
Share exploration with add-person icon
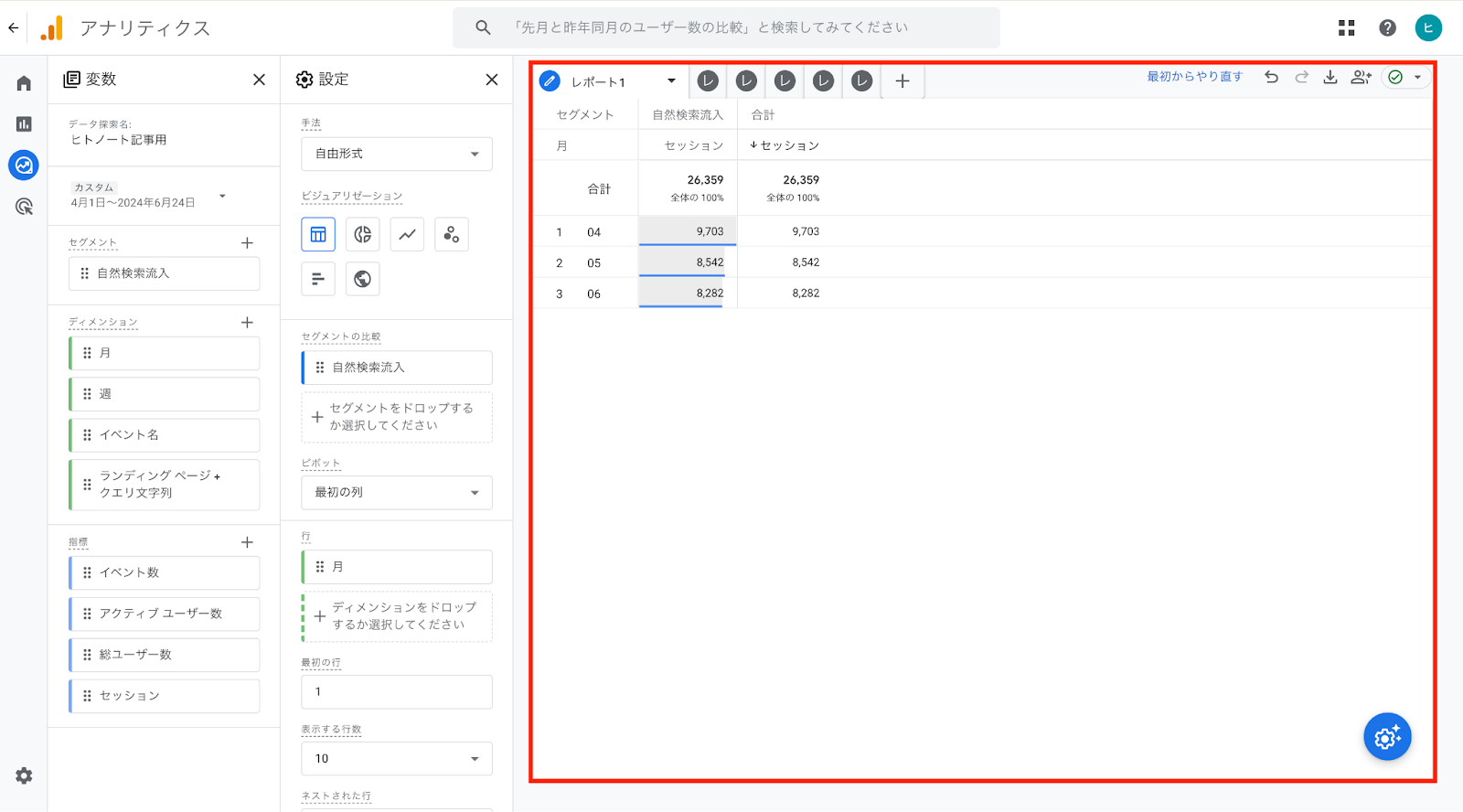click(x=1361, y=77)
